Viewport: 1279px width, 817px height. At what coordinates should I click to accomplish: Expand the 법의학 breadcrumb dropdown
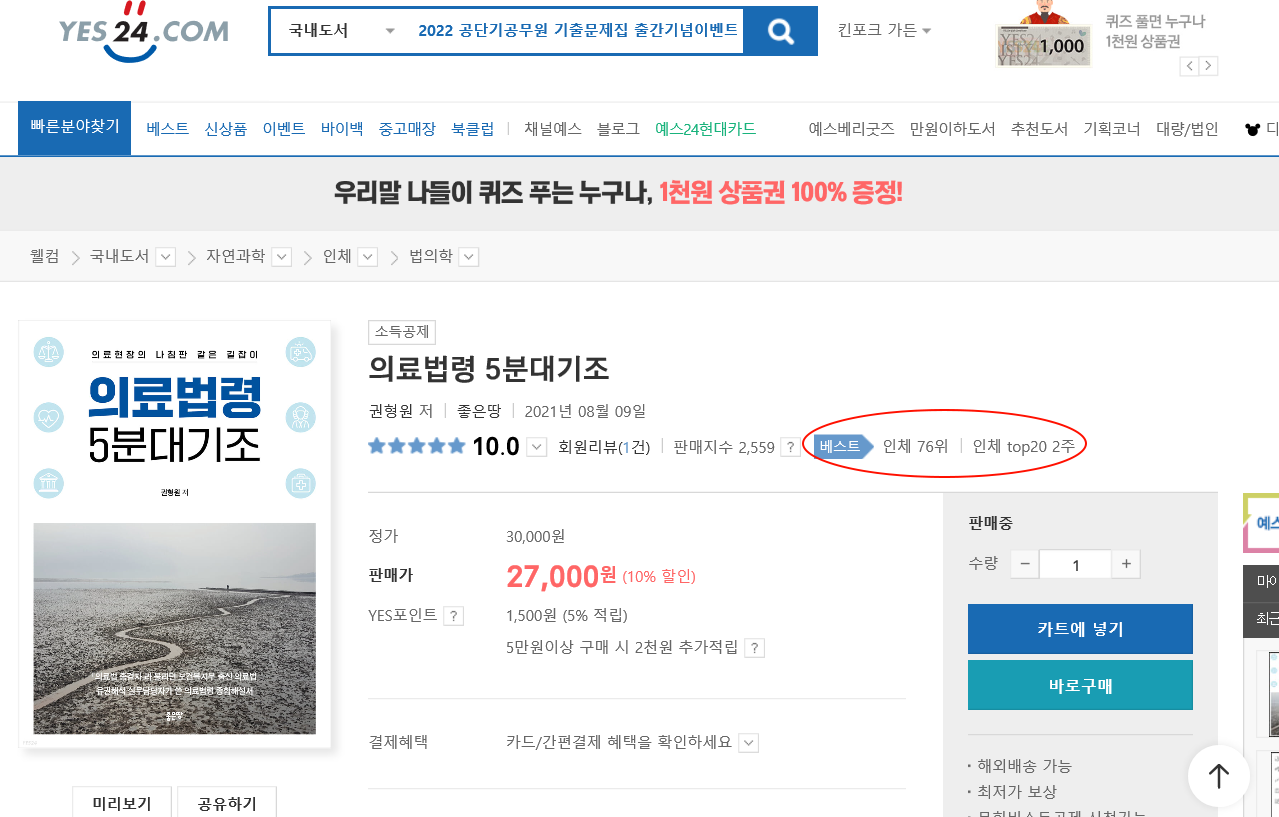coord(469,257)
